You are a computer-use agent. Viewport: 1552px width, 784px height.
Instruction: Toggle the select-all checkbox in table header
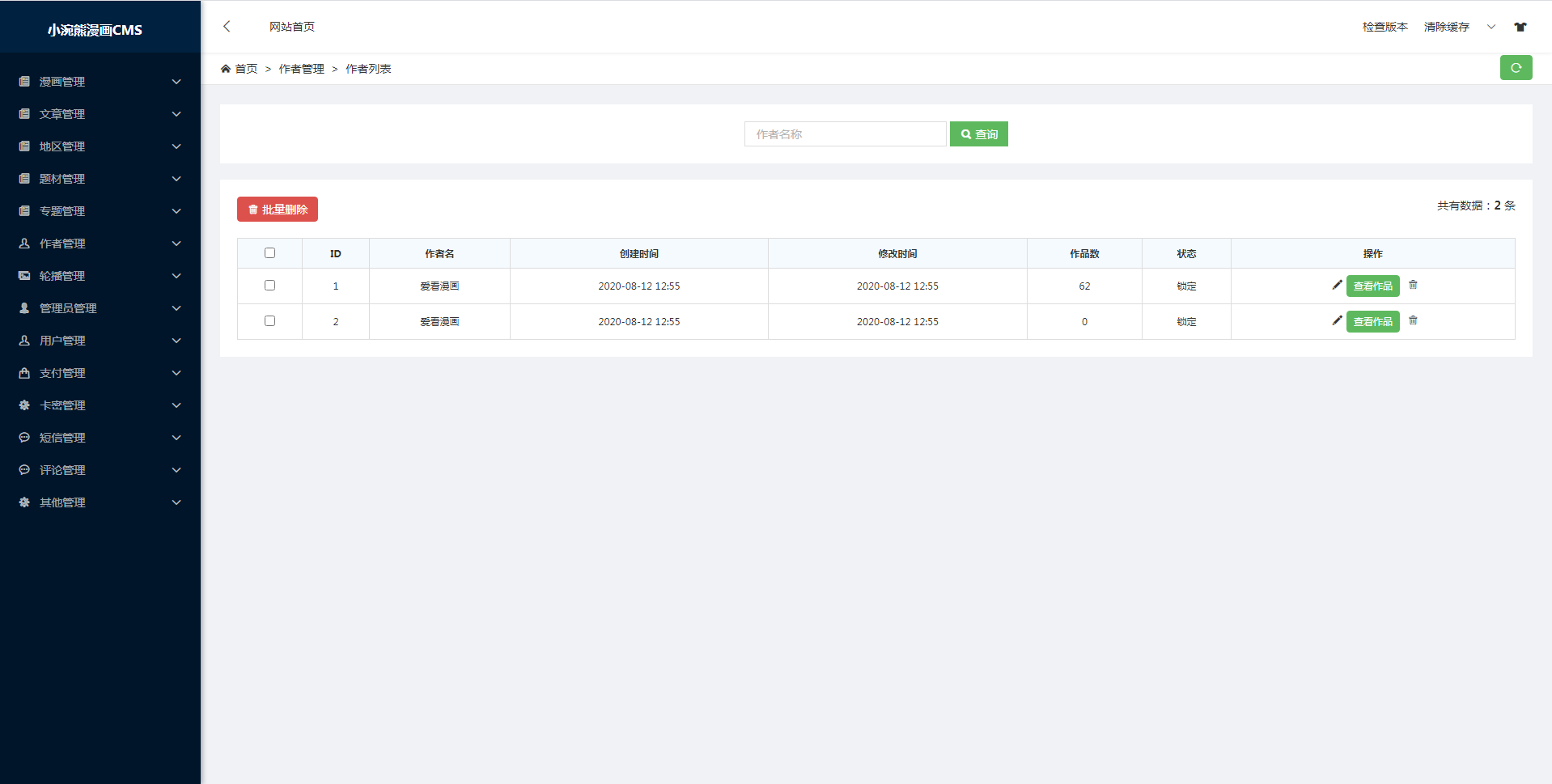[x=269, y=253]
